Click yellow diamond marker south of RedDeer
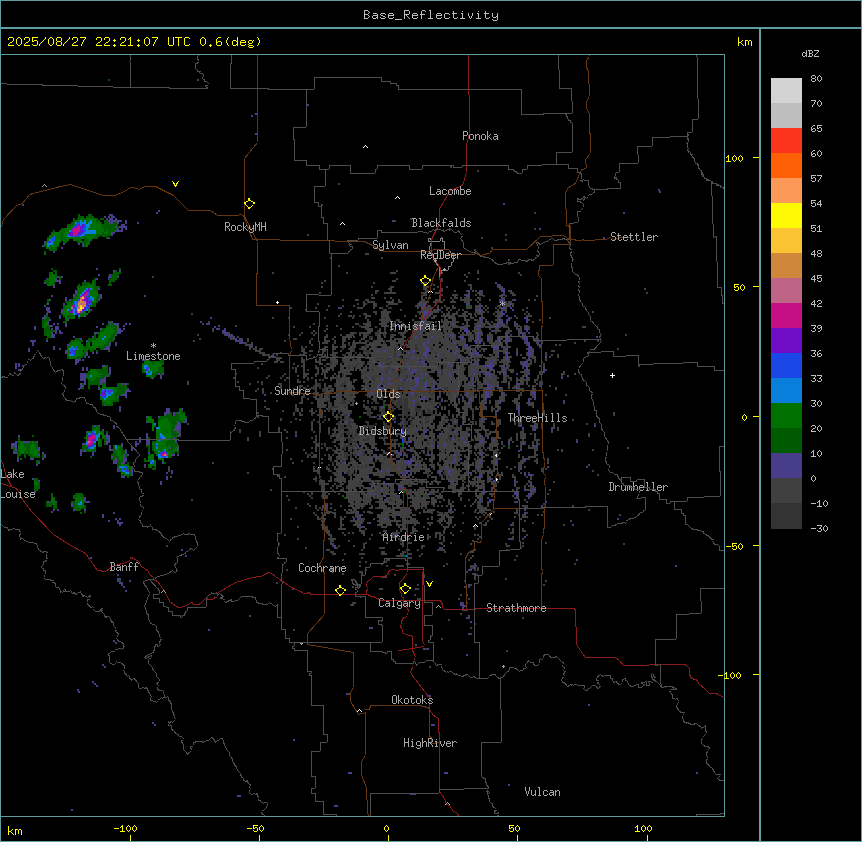 [x=426, y=281]
